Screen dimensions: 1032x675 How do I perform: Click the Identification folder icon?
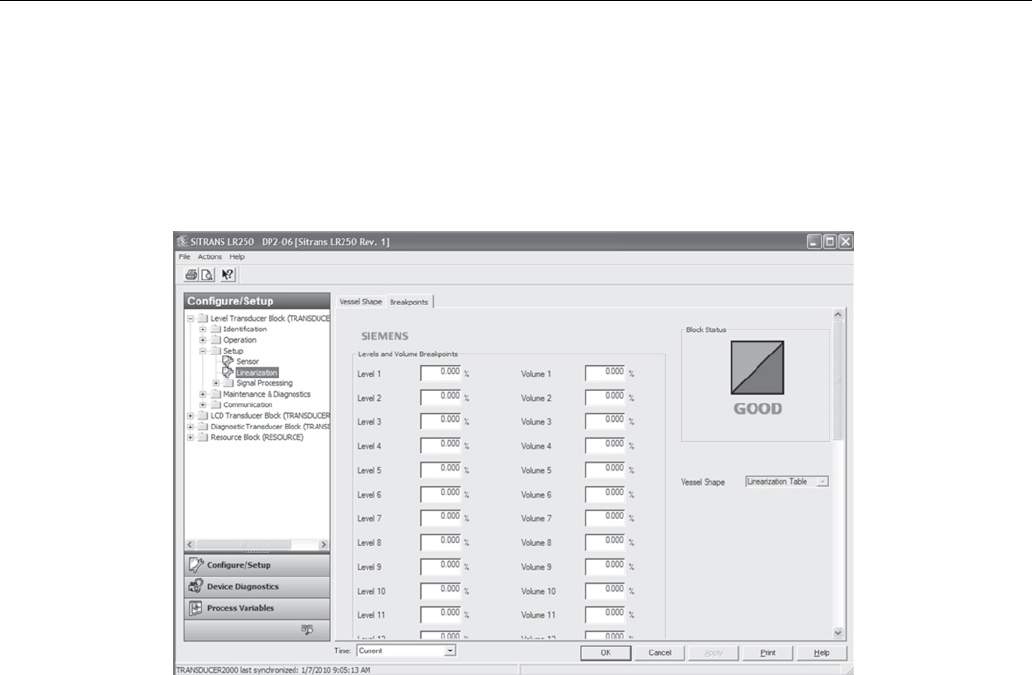point(215,329)
